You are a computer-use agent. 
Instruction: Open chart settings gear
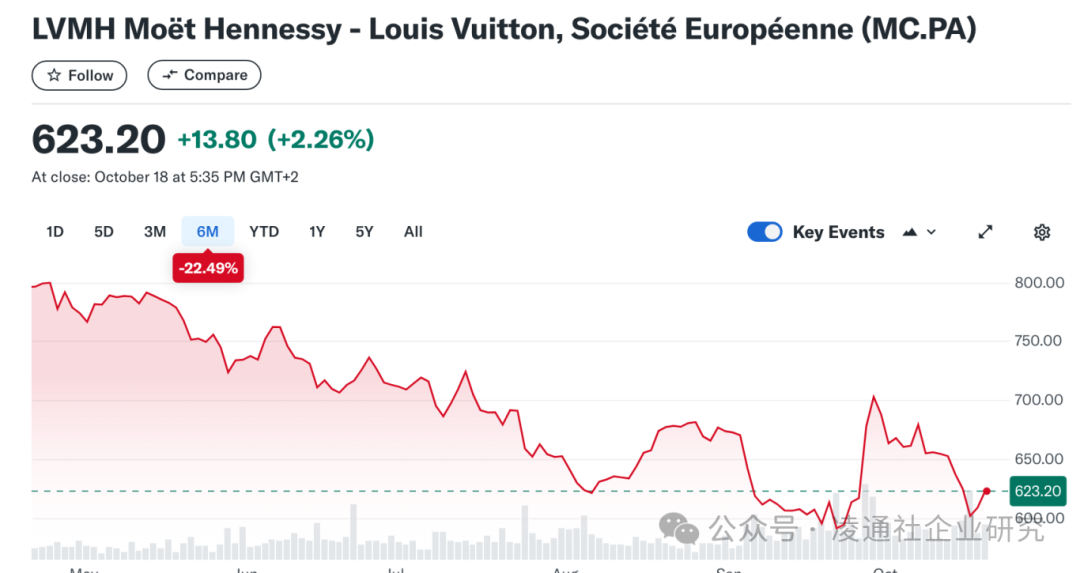tap(1042, 232)
